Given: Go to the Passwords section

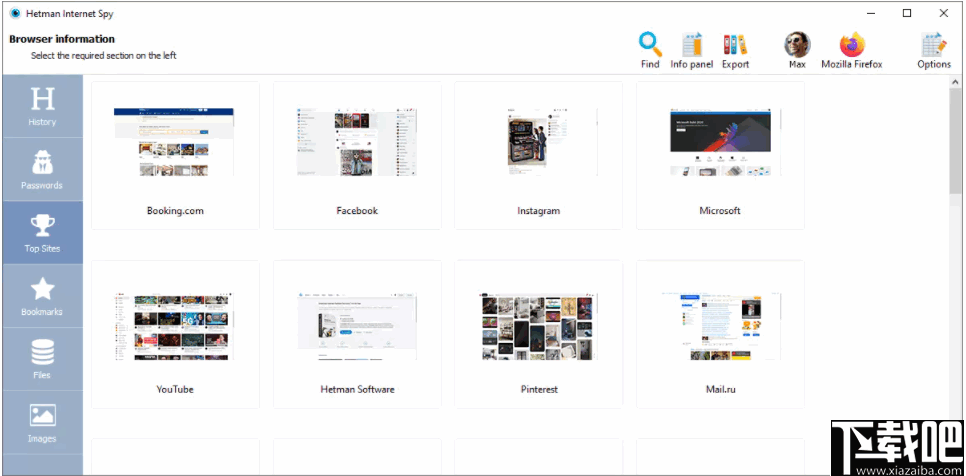Looking at the screenshot, I should 43,169.
